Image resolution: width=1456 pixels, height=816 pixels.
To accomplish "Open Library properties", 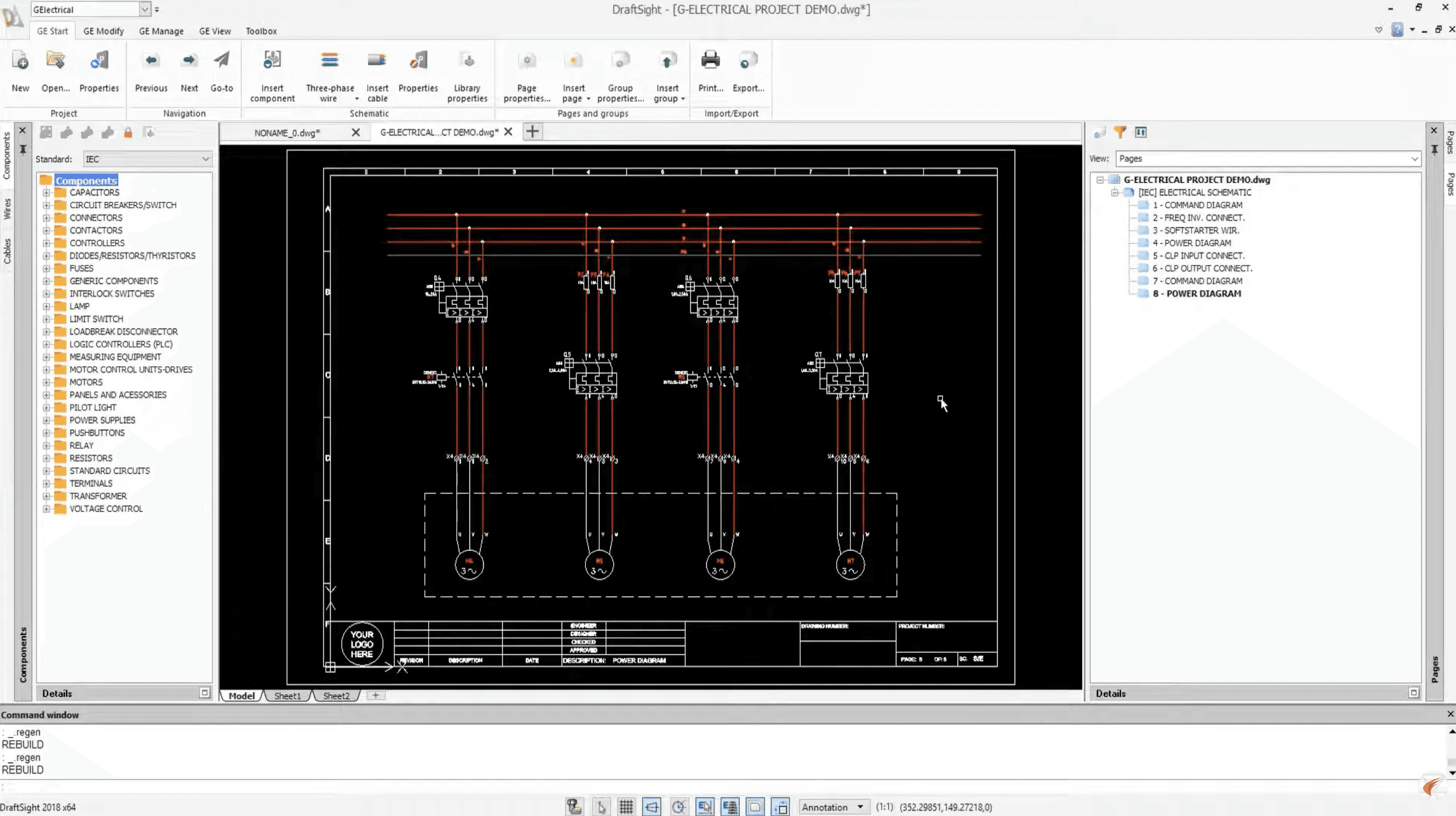I will (467, 60).
